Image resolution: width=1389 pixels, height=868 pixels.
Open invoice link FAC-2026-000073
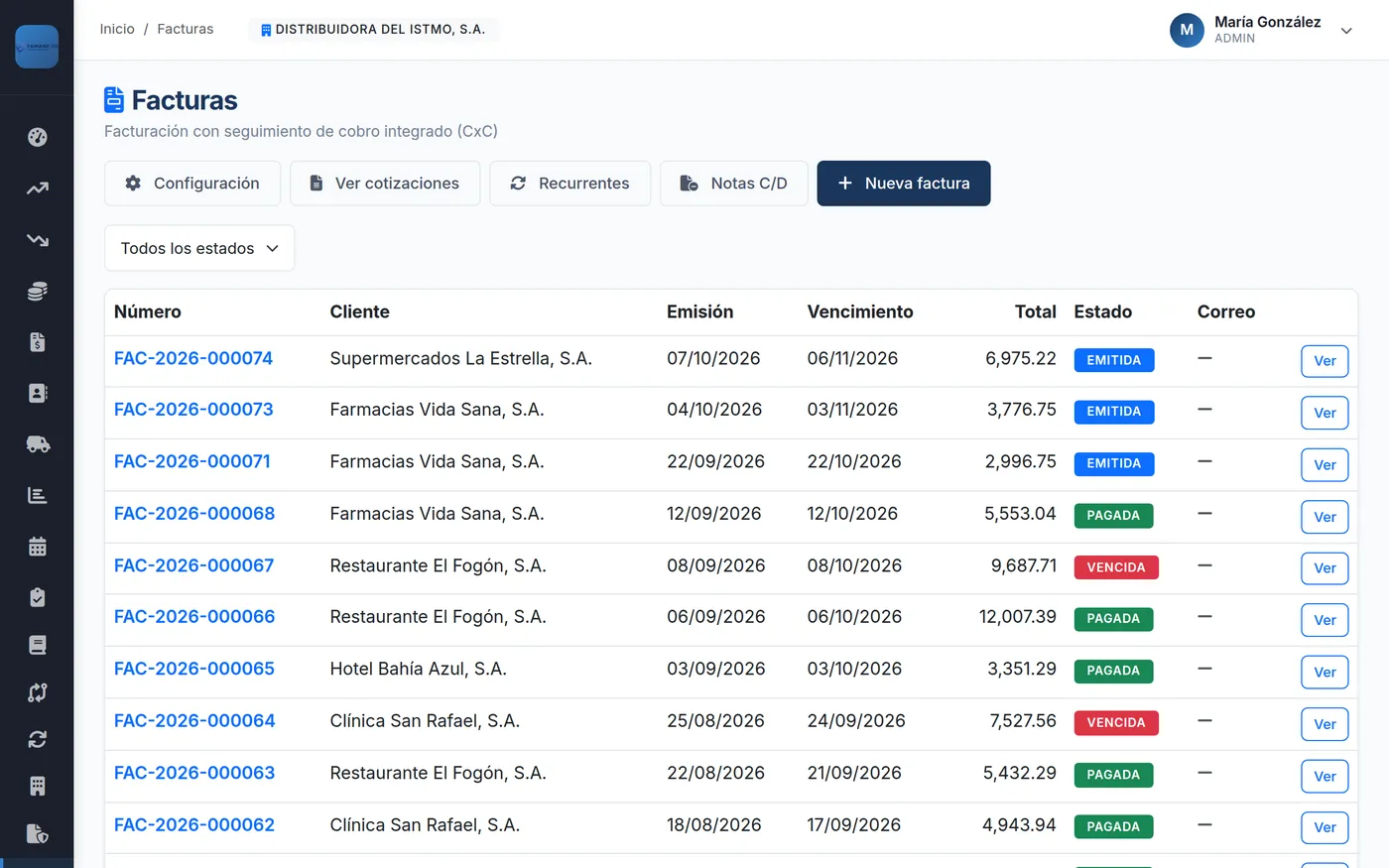(x=193, y=409)
